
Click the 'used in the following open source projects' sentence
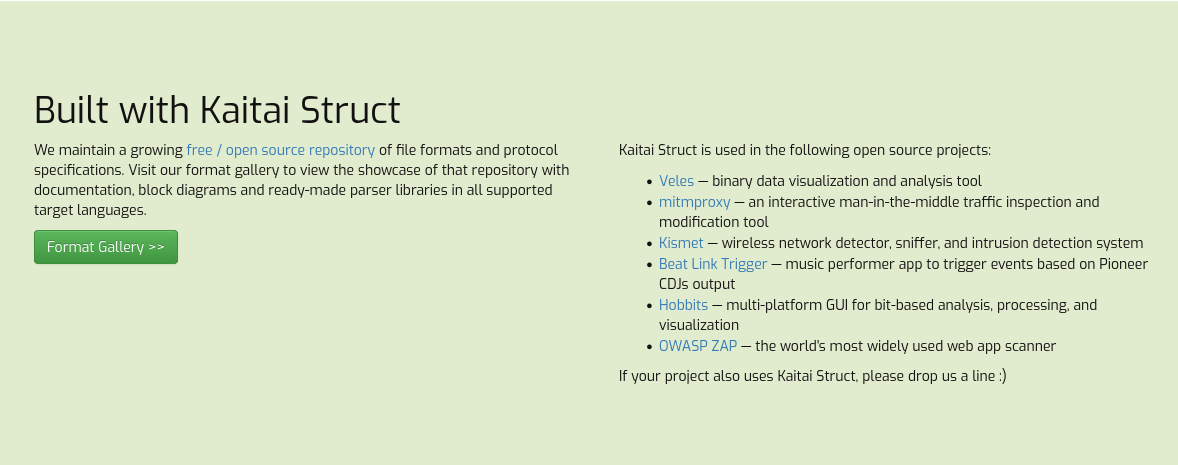[804, 150]
